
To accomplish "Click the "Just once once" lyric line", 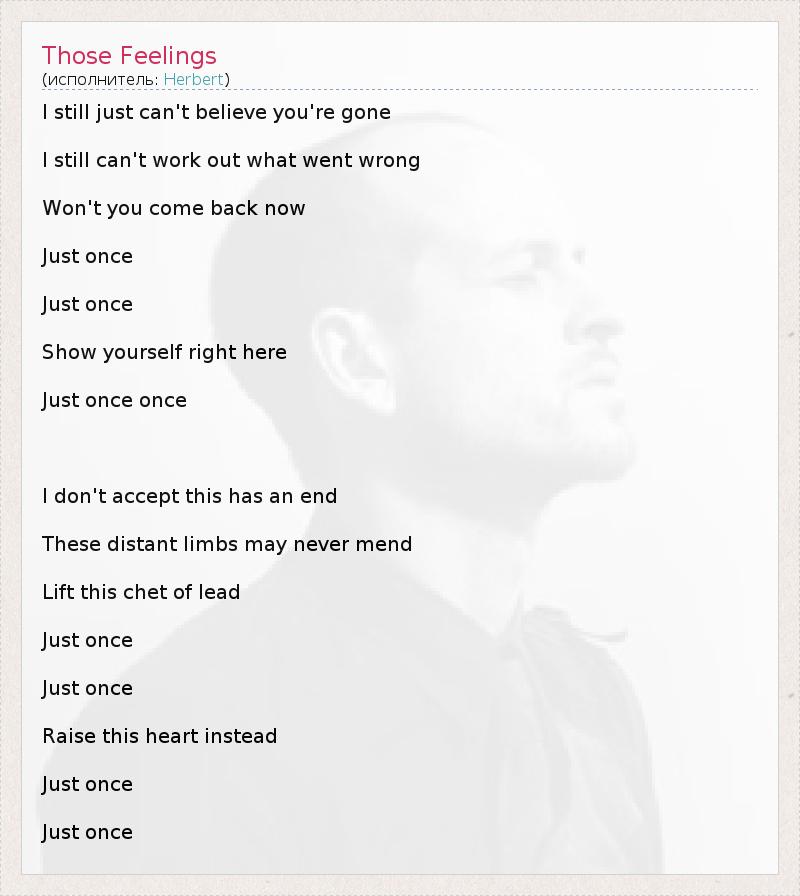I will coord(114,400).
